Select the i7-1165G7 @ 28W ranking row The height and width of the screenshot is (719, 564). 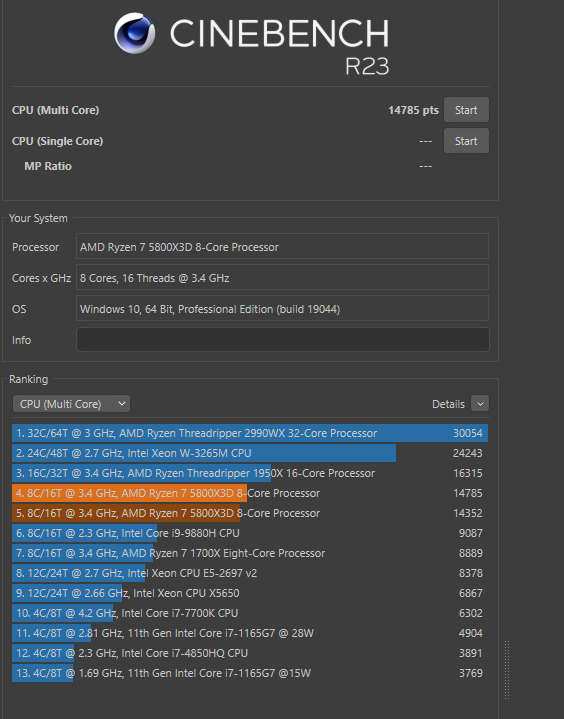(x=250, y=633)
